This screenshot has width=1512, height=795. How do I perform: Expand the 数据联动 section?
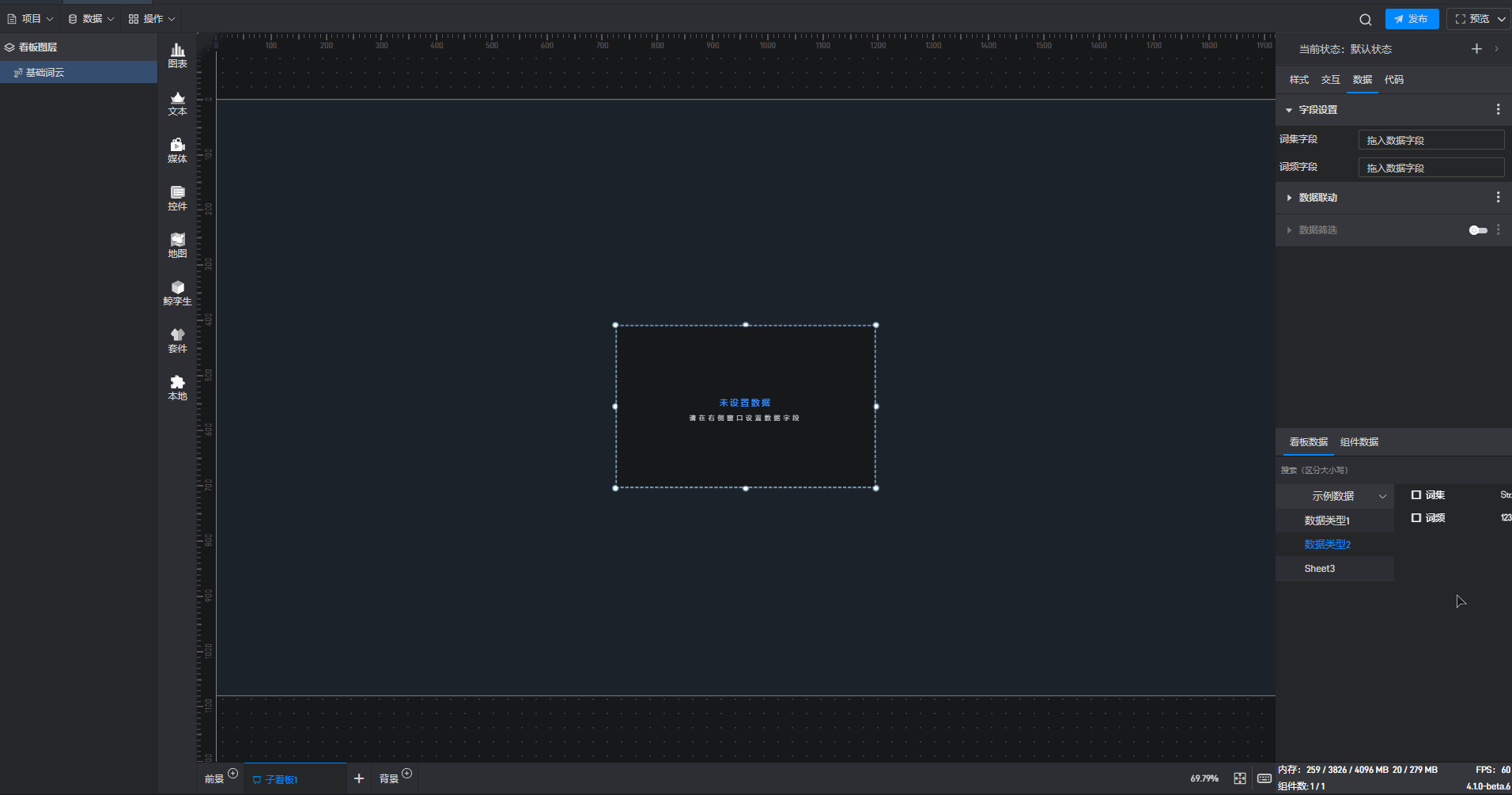pyautogui.click(x=1289, y=198)
